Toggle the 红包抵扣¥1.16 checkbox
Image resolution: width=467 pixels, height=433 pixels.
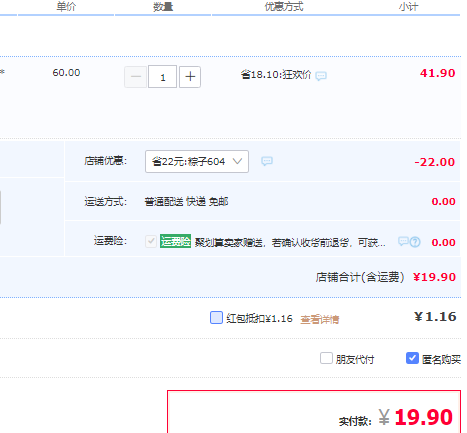(x=216, y=317)
